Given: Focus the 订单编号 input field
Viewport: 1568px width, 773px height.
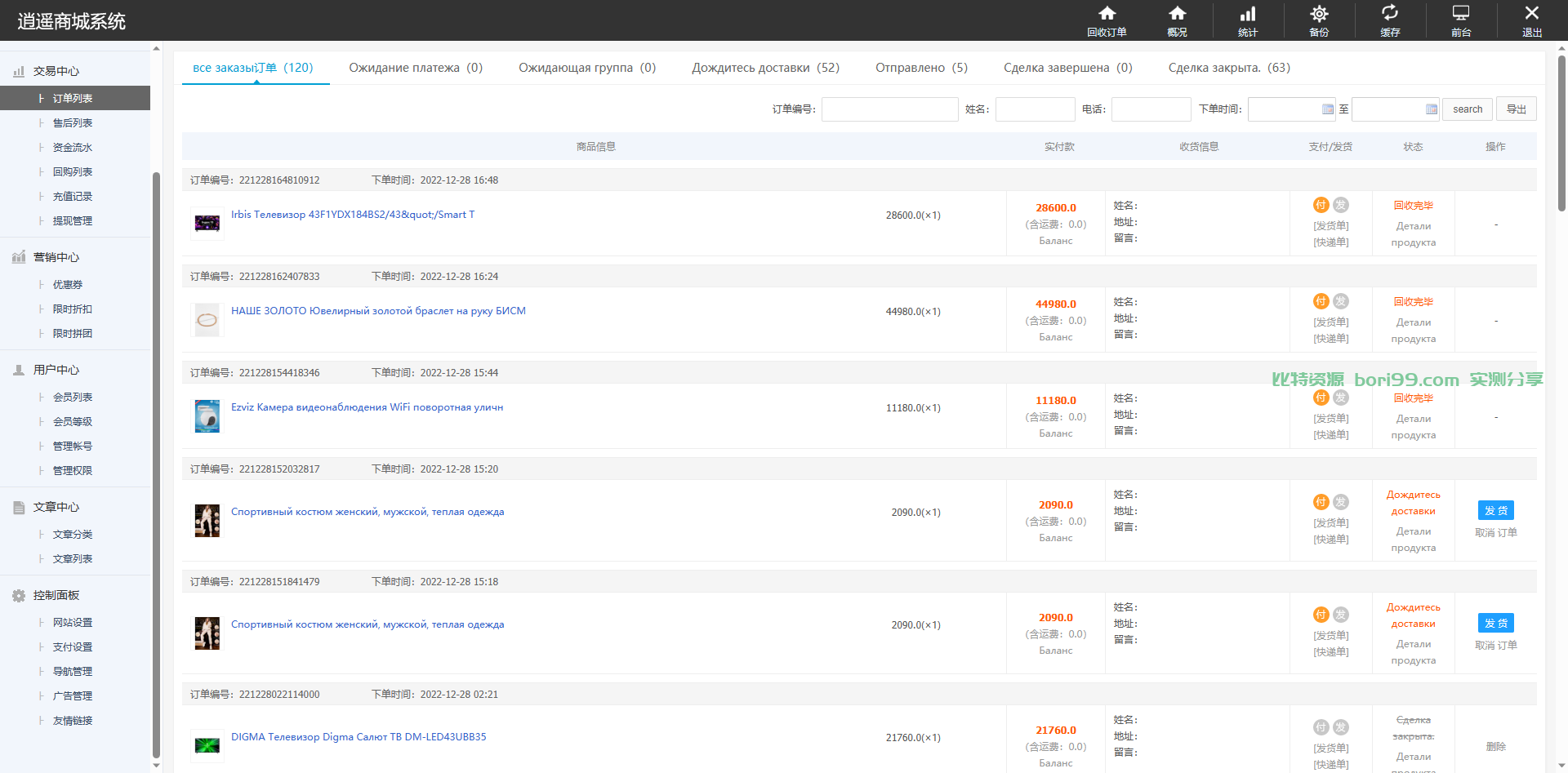Looking at the screenshot, I should (x=890, y=109).
